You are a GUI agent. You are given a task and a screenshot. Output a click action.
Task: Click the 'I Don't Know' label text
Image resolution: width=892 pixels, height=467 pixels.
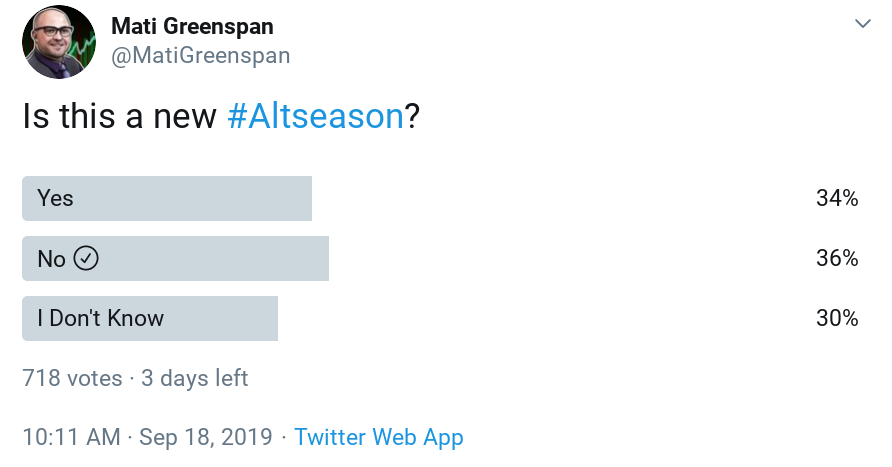(x=101, y=318)
